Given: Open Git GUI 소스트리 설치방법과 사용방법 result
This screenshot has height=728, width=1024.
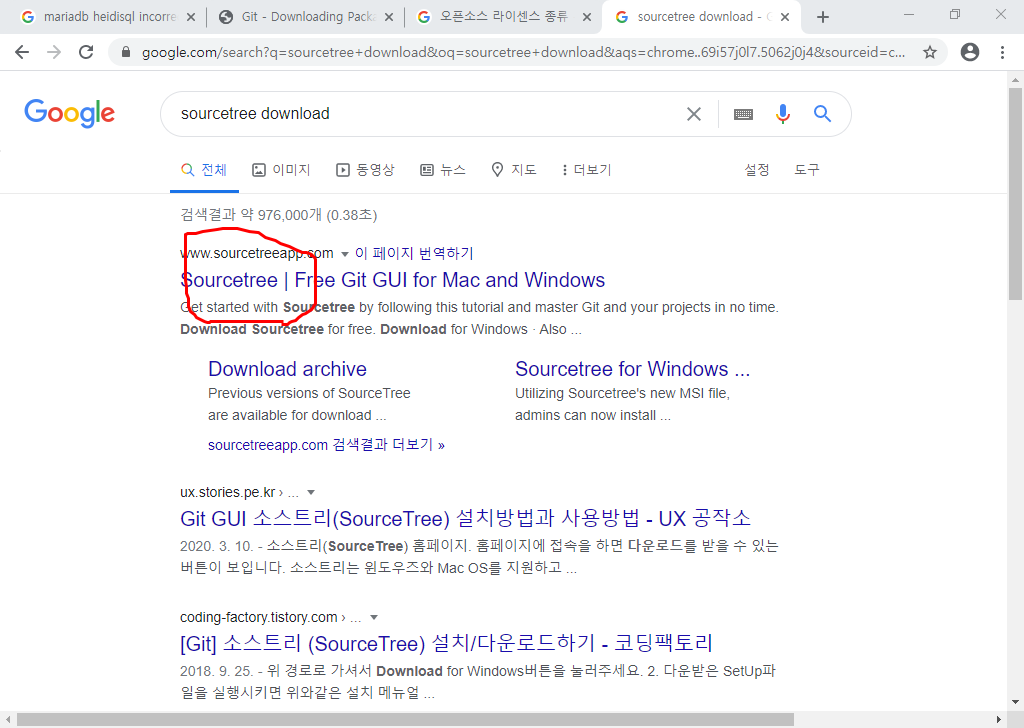Looking at the screenshot, I should coord(465,519).
